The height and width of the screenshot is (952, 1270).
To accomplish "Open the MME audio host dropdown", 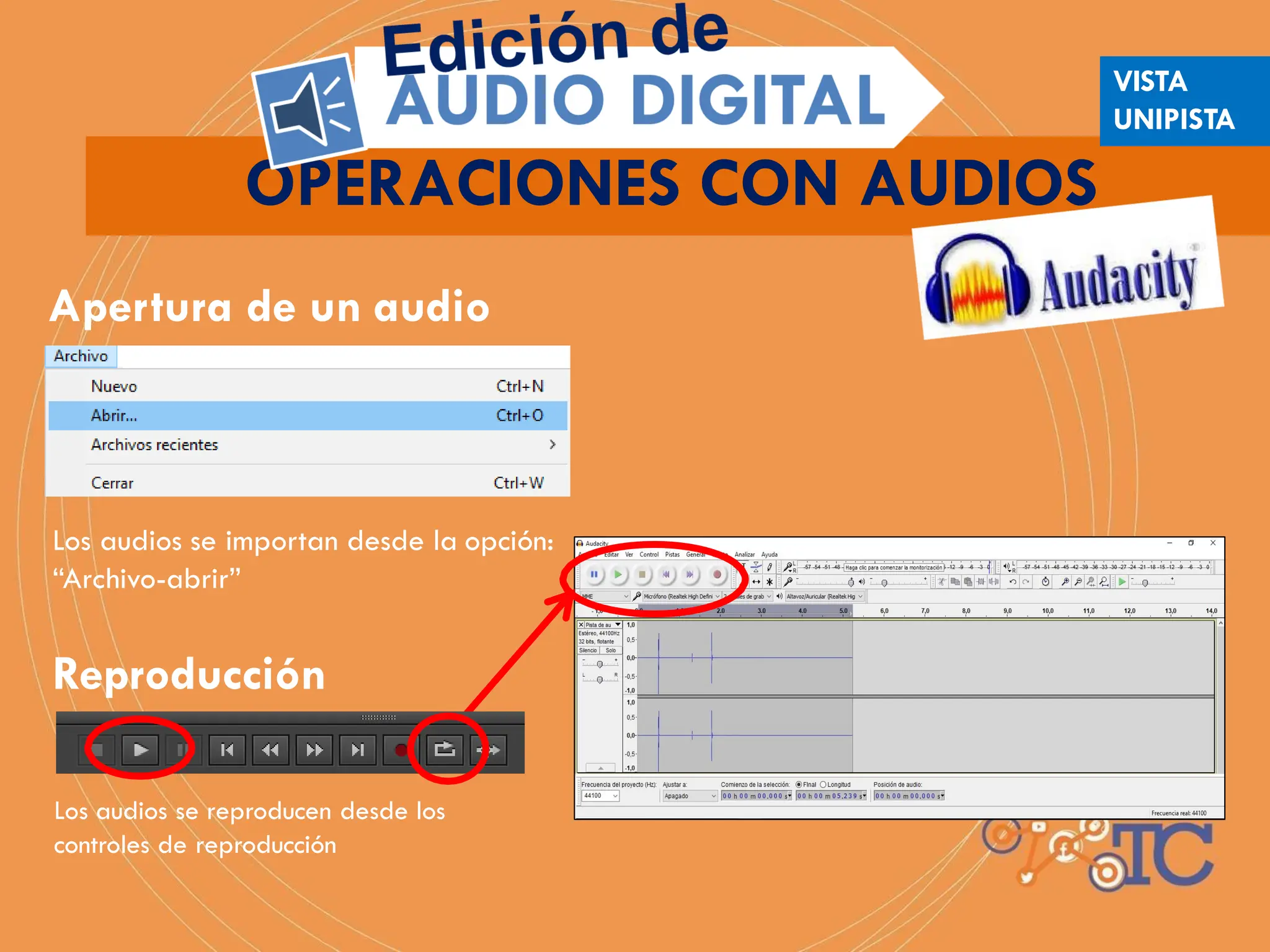I will tap(605, 596).
